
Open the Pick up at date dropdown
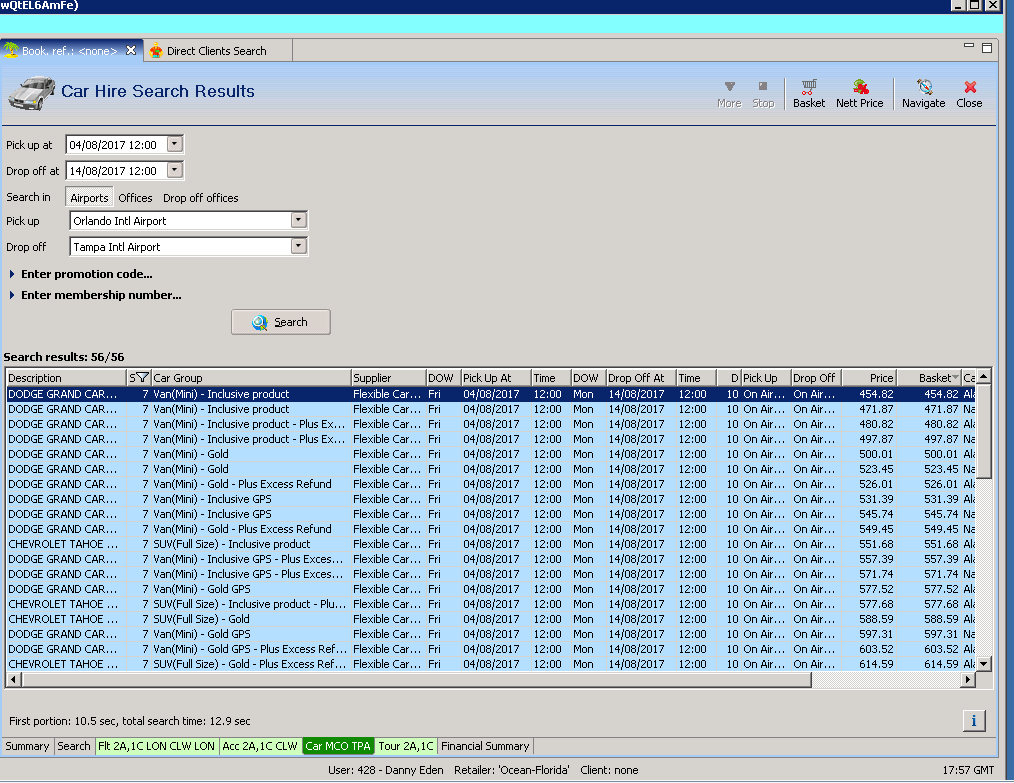coord(175,144)
